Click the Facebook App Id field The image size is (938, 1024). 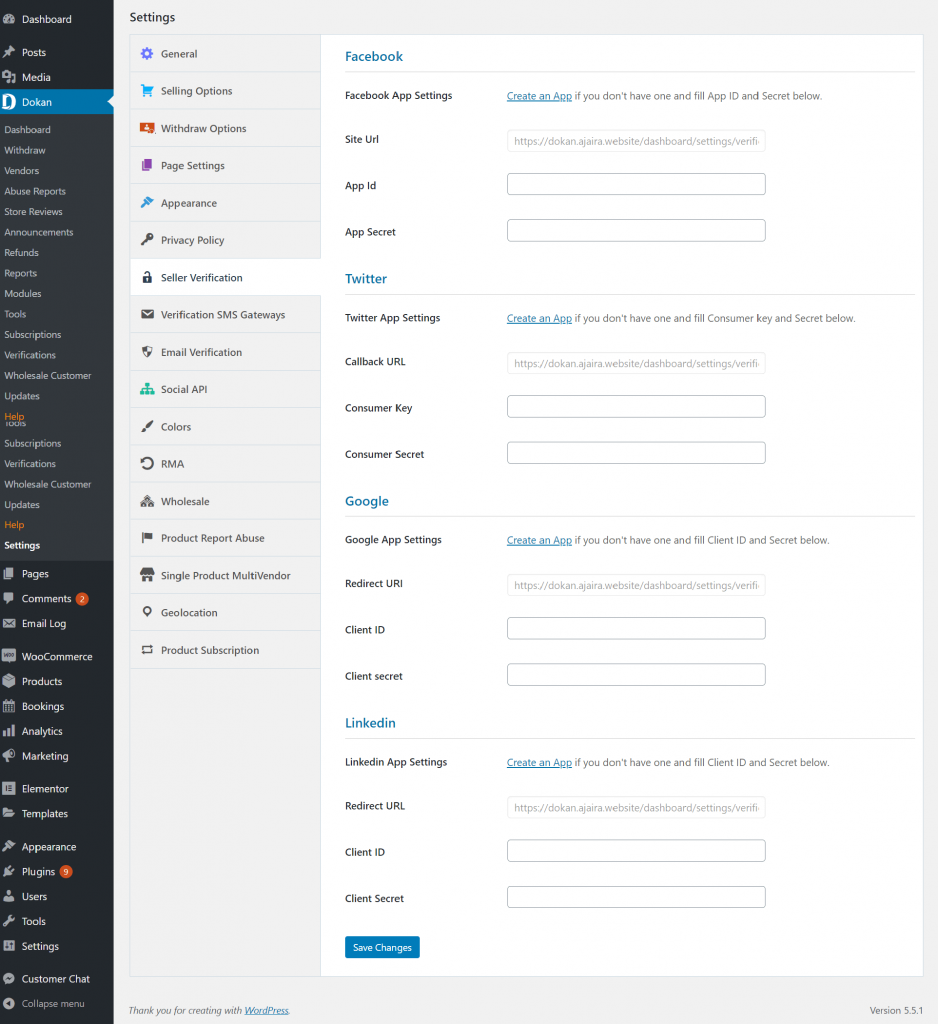click(636, 184)
